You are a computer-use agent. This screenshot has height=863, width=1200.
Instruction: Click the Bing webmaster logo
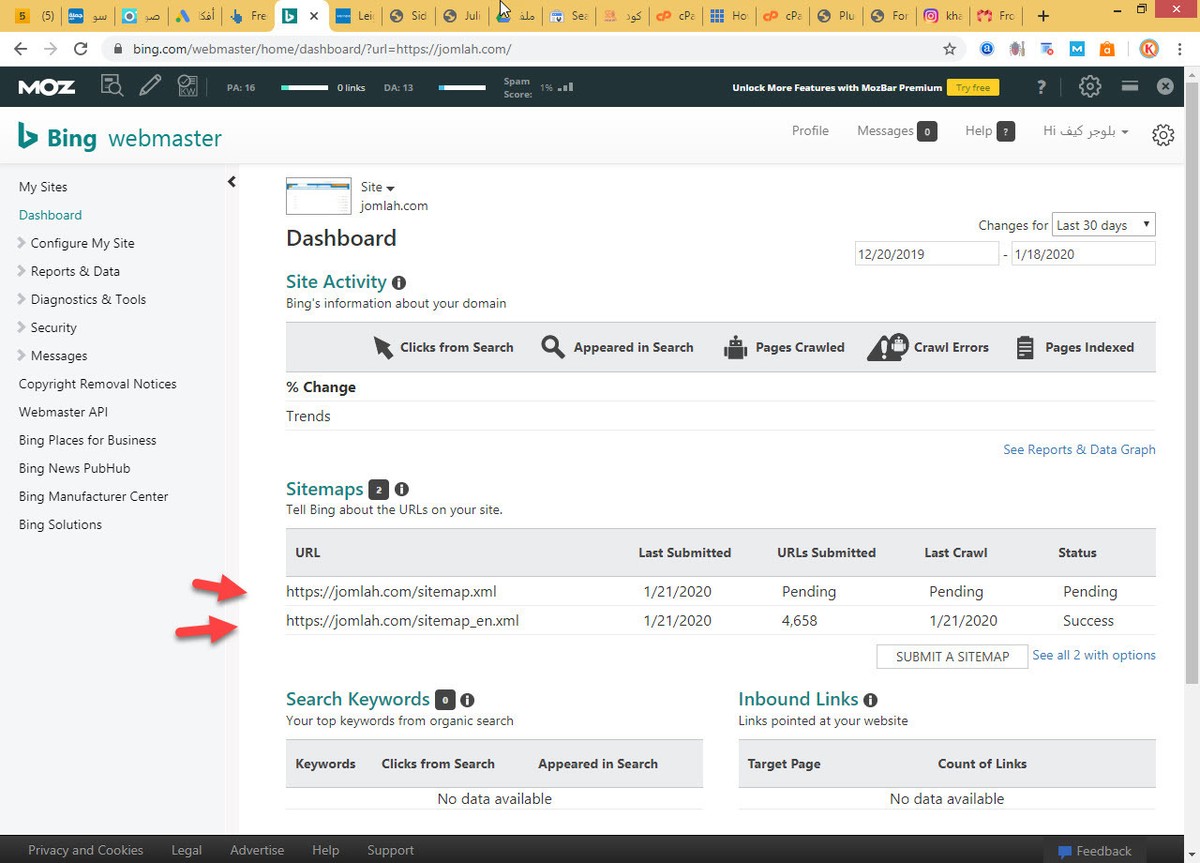pyautogui.click(x=120, y=137)
